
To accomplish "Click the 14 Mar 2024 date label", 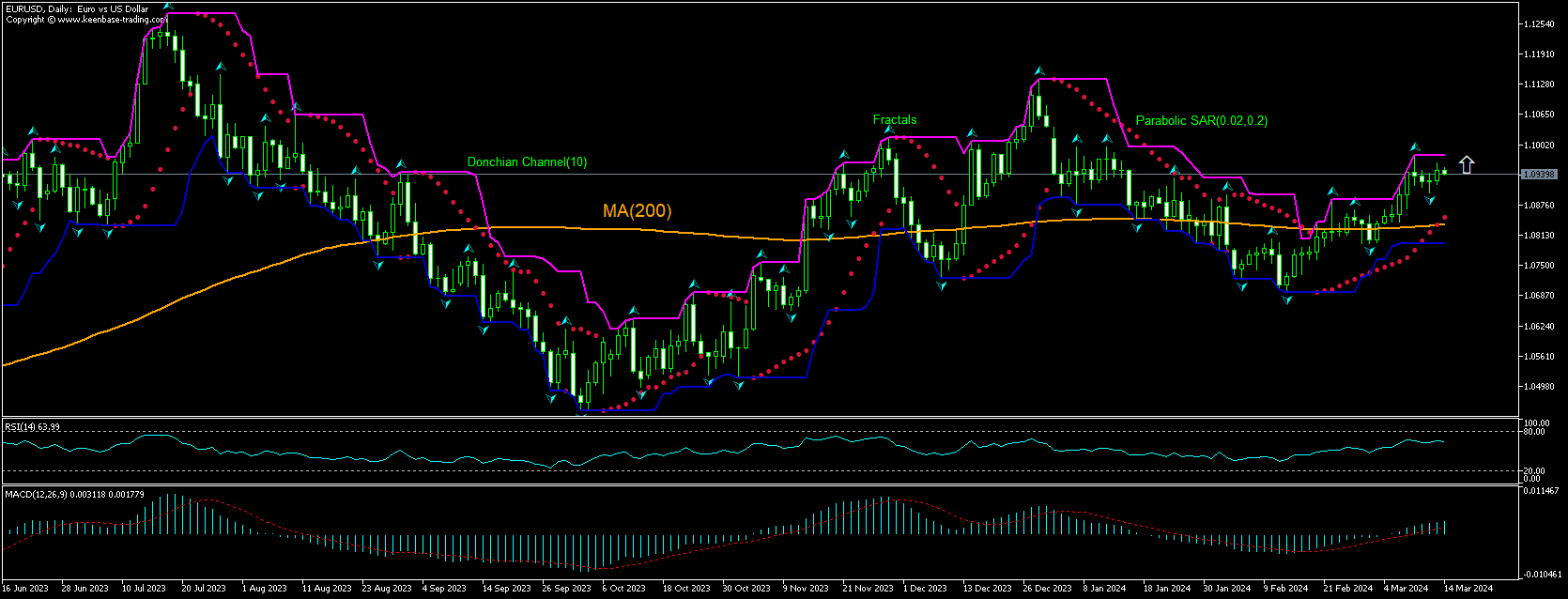I will pyautogui.click(x=1469, y=589).
